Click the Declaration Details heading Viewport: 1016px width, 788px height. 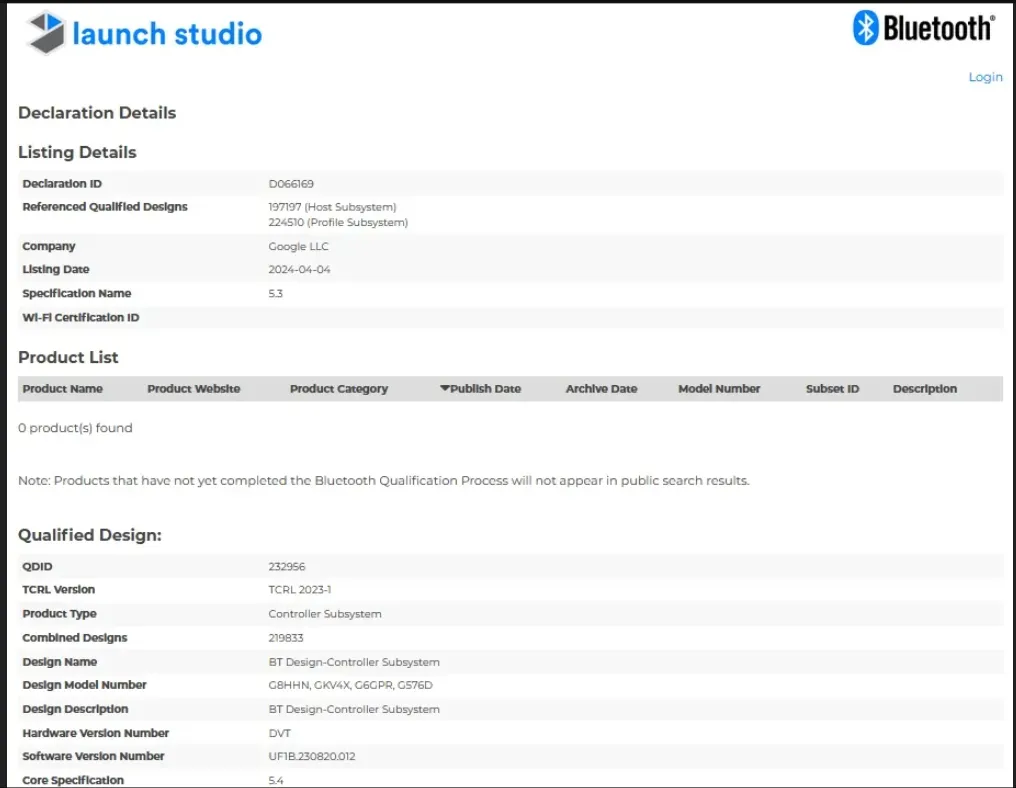tap(97, 113)
